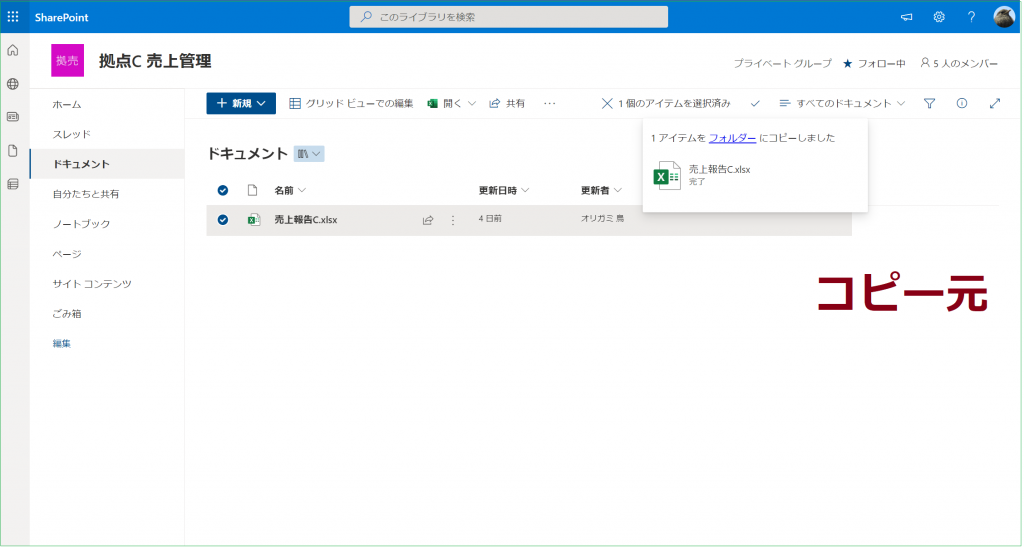Open the app launcher waffle icon

(x=13, y=17)
